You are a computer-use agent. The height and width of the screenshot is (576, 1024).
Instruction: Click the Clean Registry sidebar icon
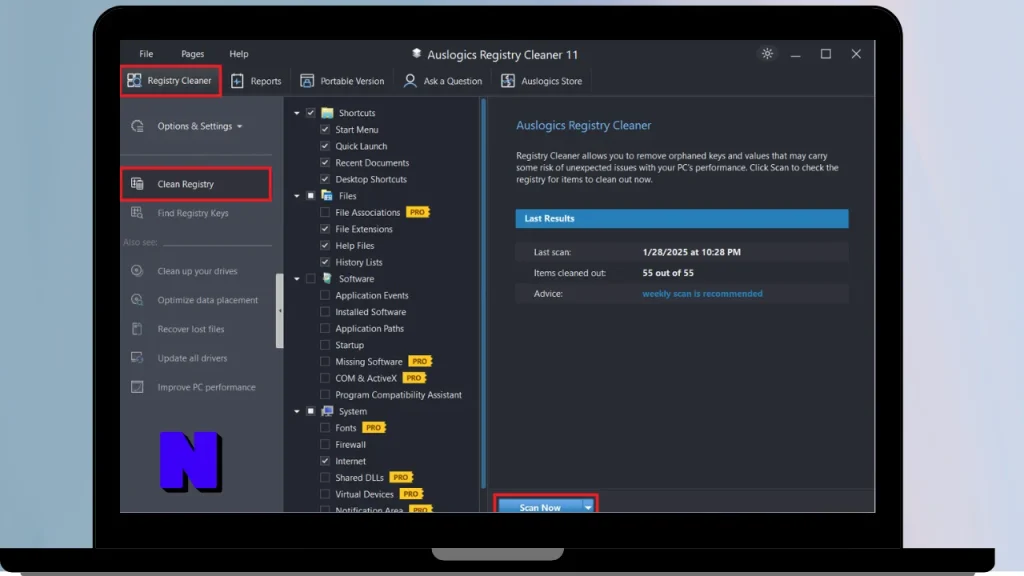(x=137, y=184)
